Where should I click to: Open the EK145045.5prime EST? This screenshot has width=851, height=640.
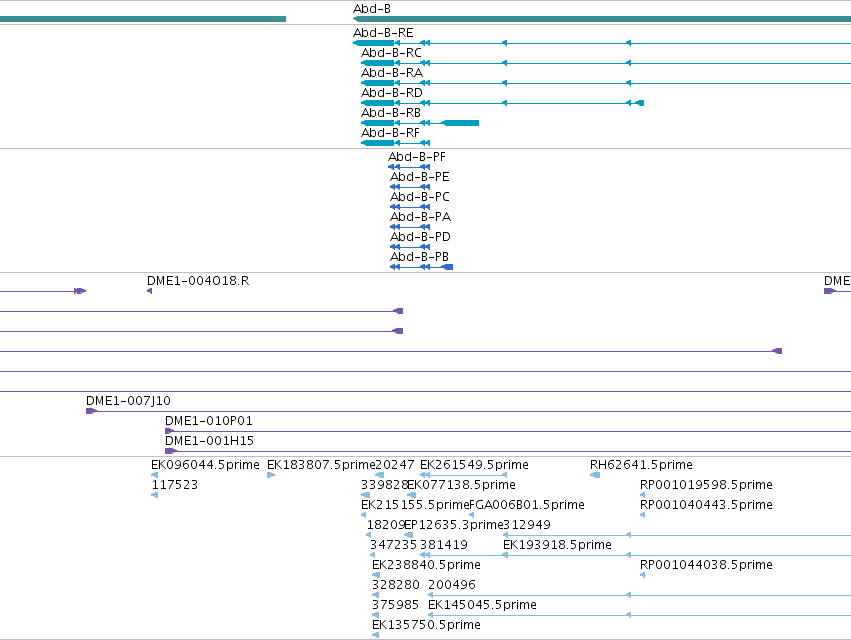tap(482, 605)
